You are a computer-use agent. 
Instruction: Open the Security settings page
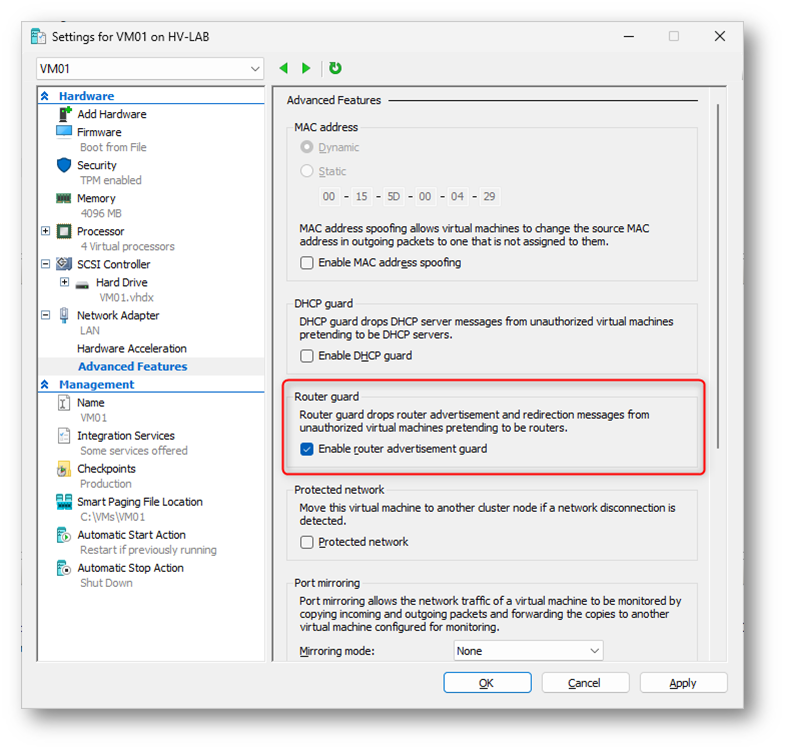97,165
